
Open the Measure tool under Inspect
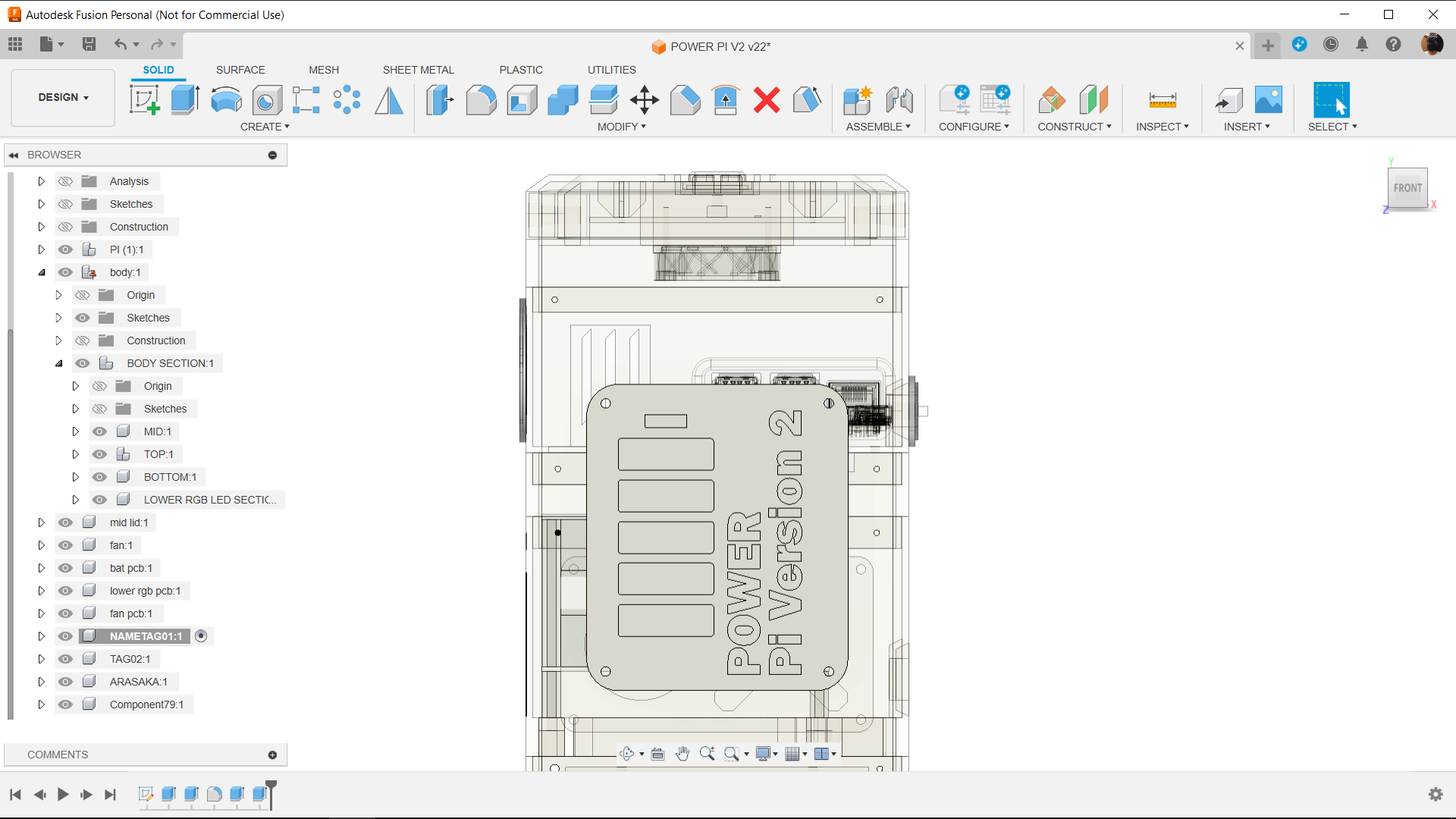1162,99
